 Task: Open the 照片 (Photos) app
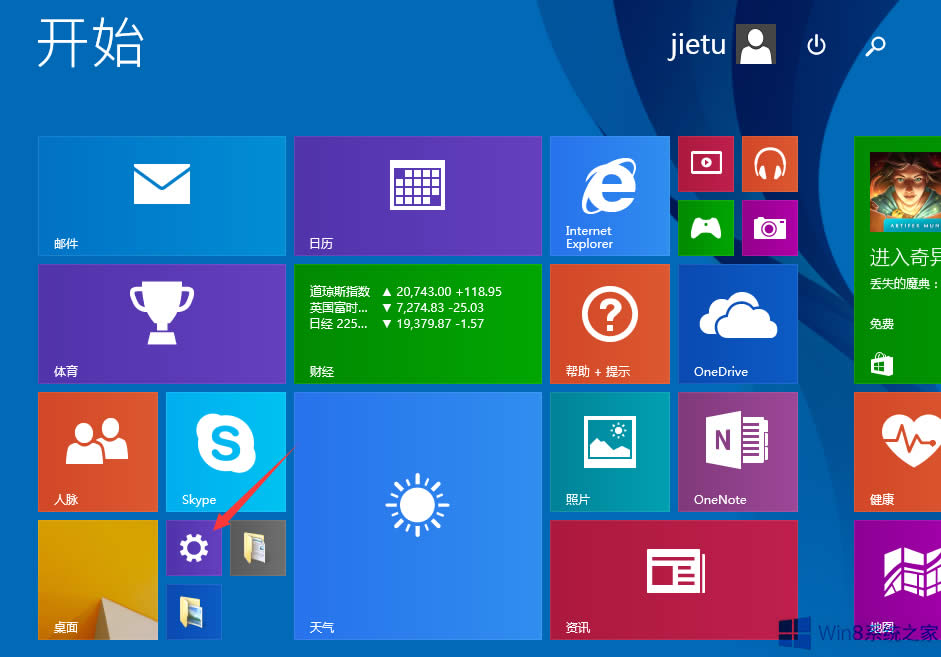[x=609, y=451]
